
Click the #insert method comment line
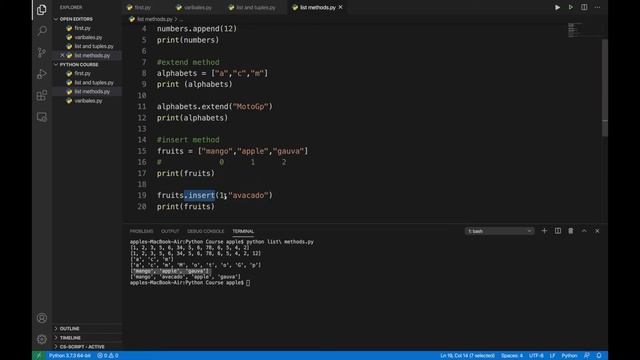click(x=188, y=140)
